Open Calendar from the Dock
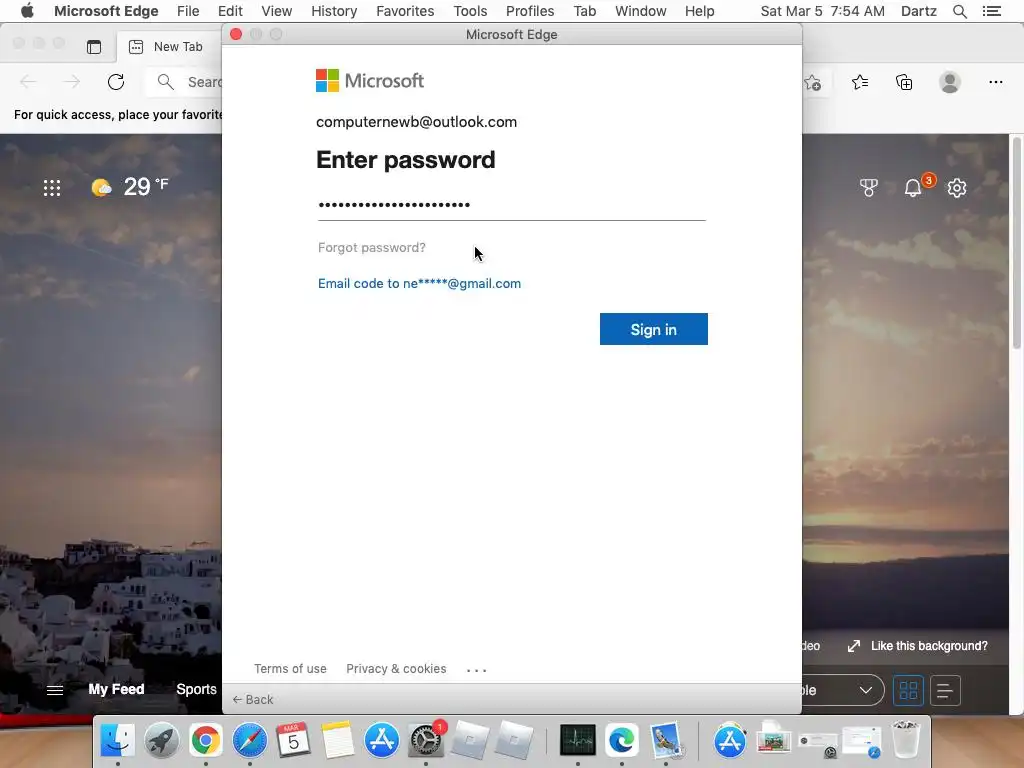 [x=293, y=740]
